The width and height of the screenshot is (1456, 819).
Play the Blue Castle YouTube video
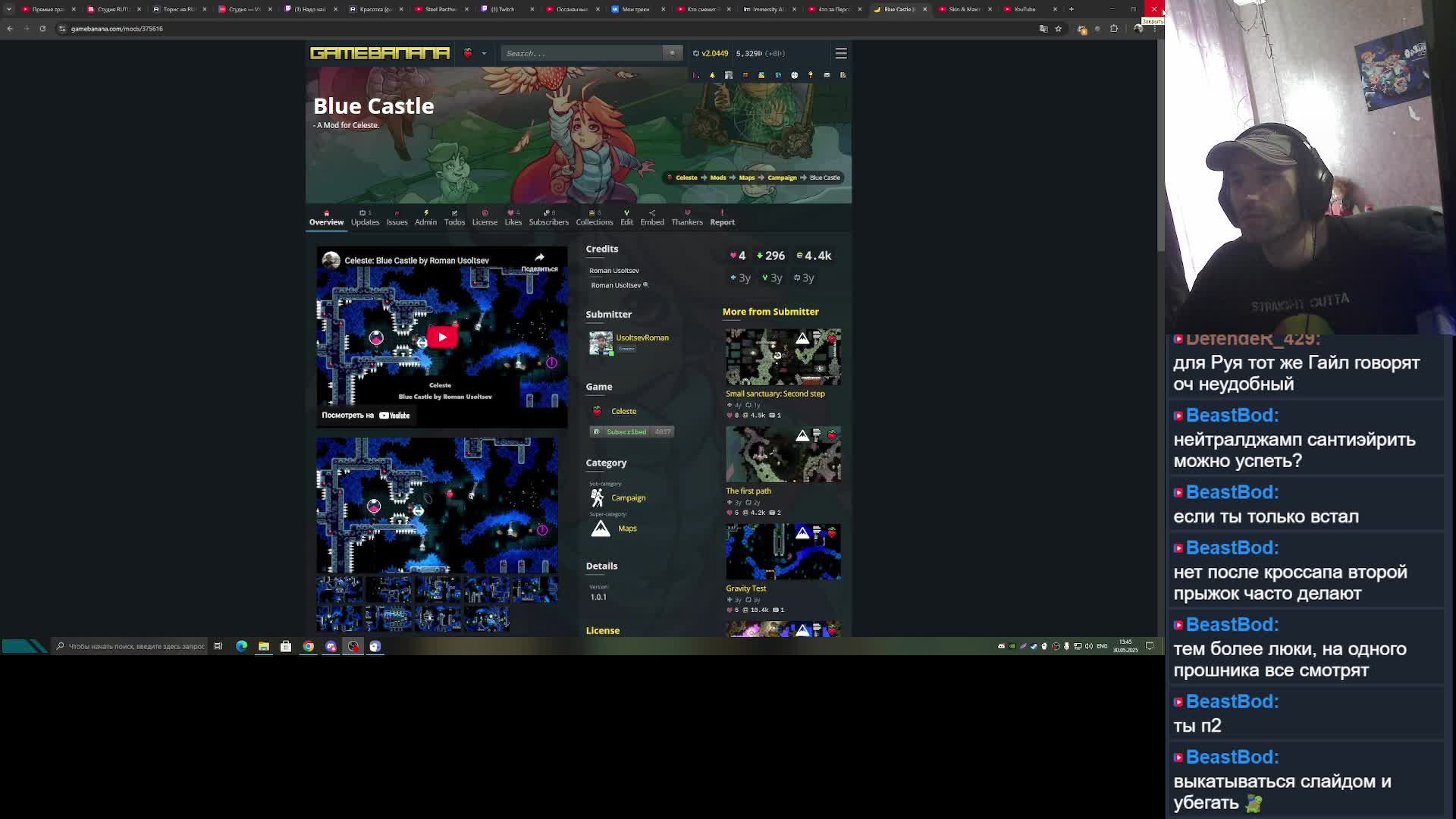point(442,337)
